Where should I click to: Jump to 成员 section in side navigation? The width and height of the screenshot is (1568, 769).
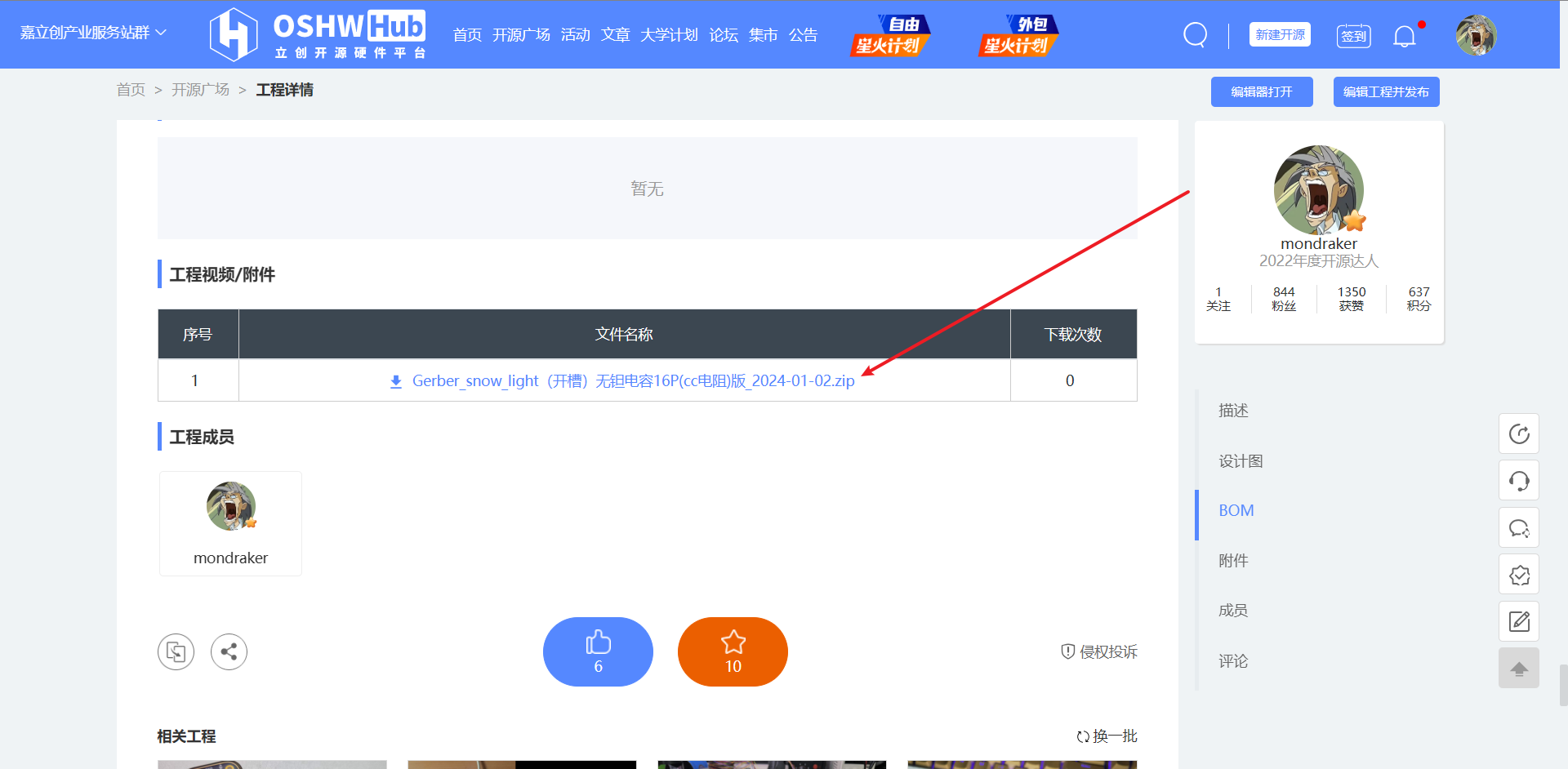(x=1233, y=611)
